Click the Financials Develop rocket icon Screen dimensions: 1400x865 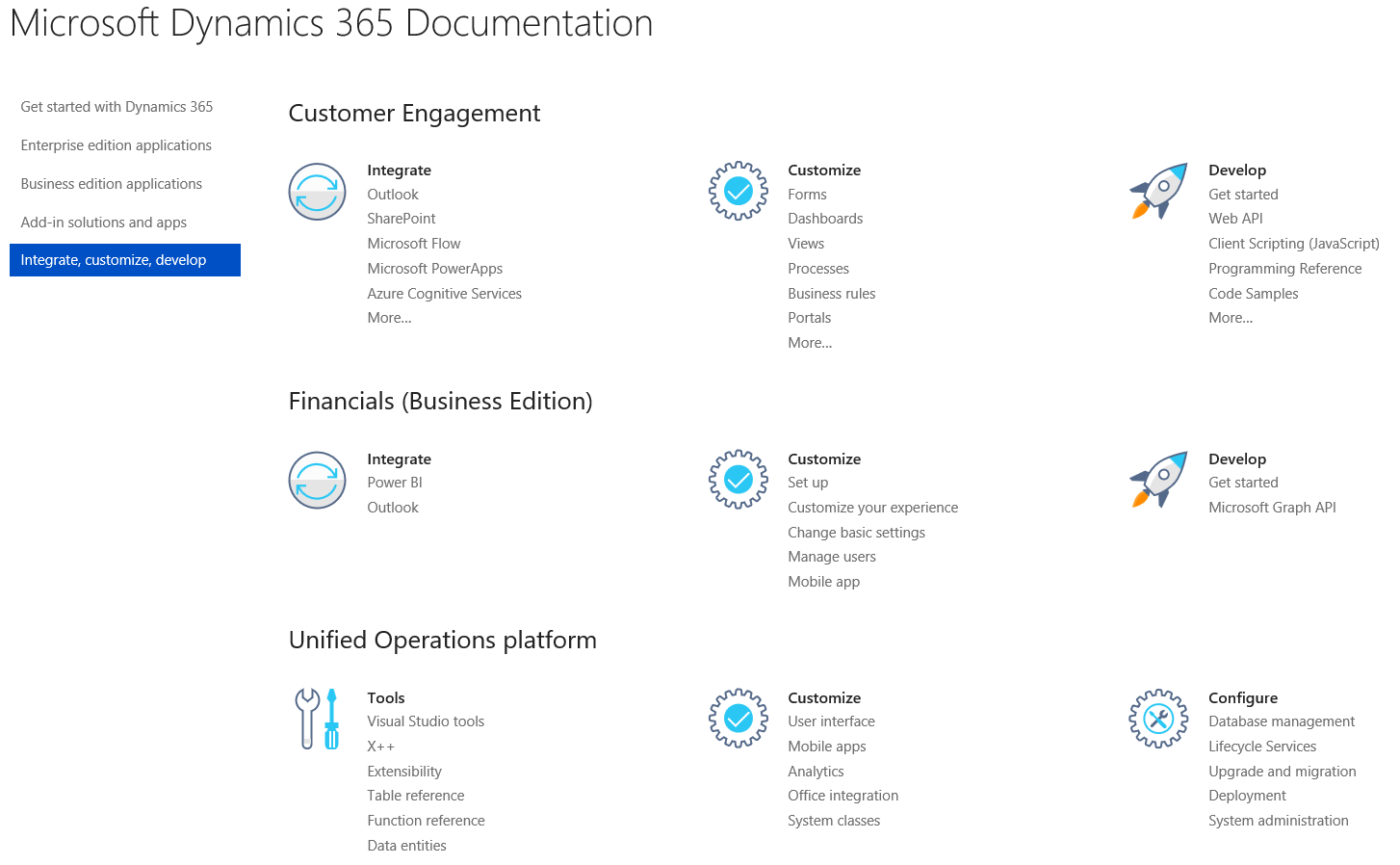(x=1158, y=480)
